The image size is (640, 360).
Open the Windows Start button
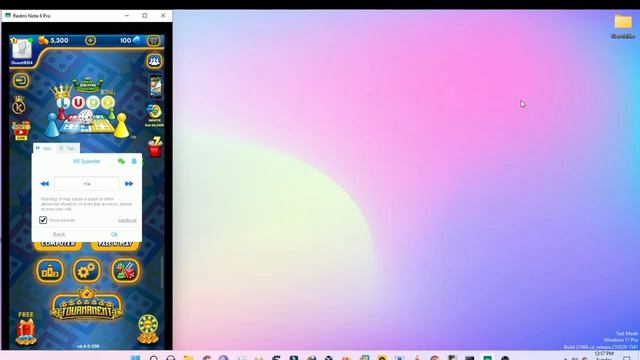click(136, 358)
